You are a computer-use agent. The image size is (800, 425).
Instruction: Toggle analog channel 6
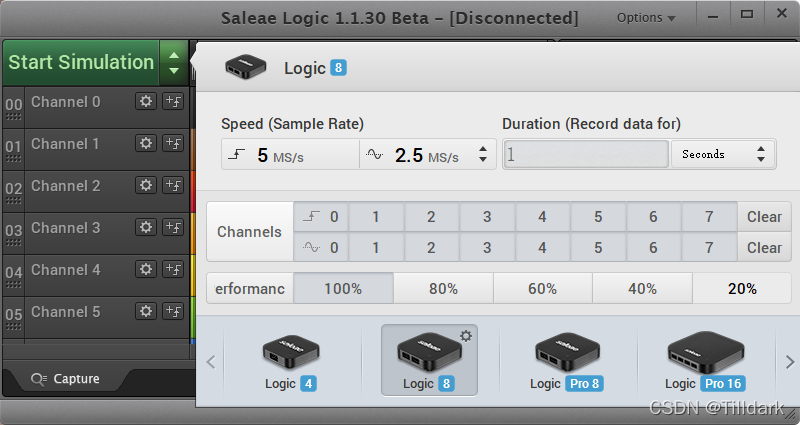[654, 247]
